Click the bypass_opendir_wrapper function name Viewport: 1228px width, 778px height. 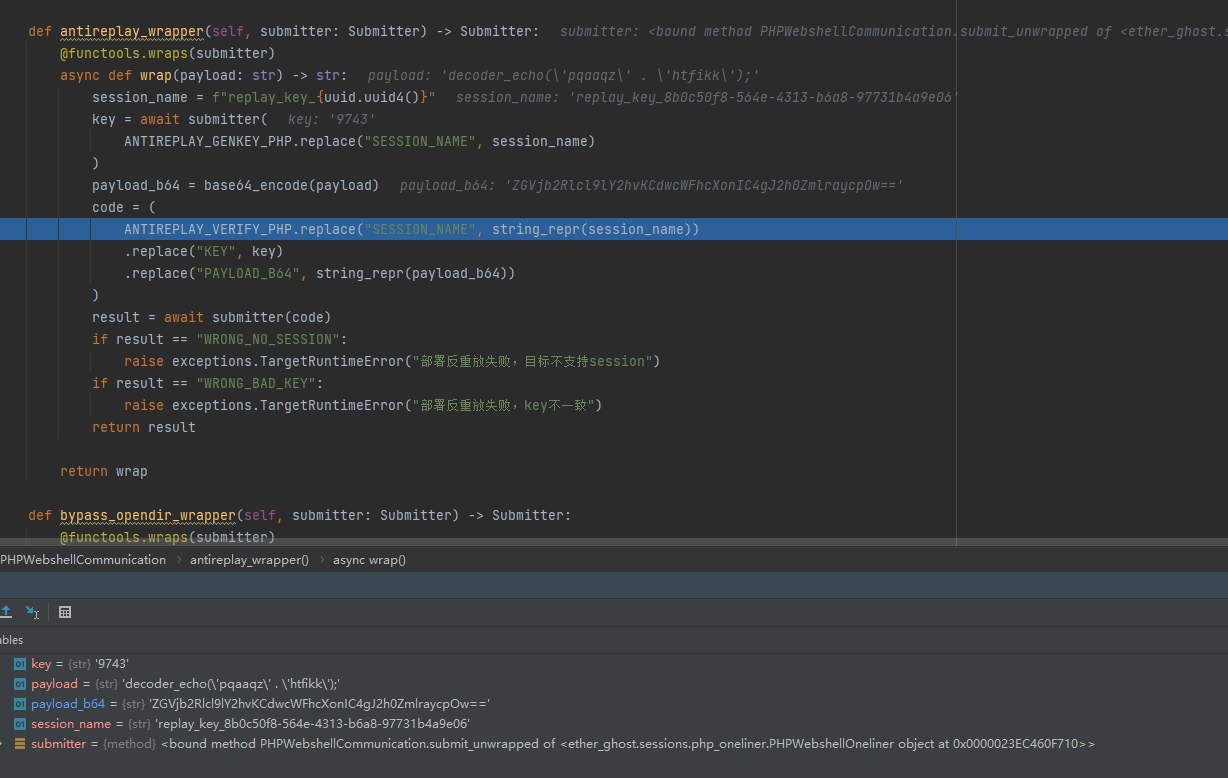pyautogui.click(x=147, y=515)
